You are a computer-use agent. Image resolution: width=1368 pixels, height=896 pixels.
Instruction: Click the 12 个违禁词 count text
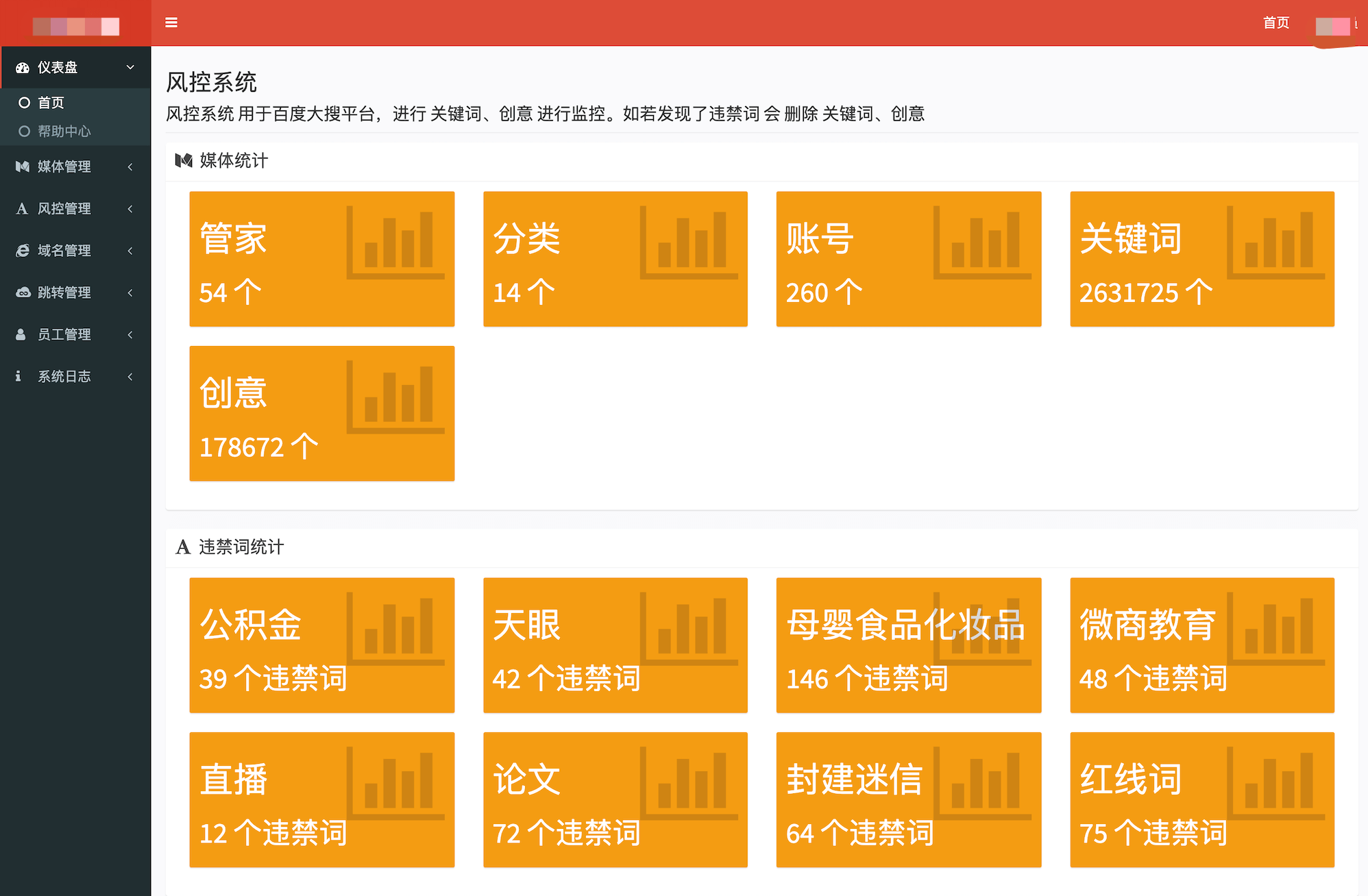pos(273,834)
